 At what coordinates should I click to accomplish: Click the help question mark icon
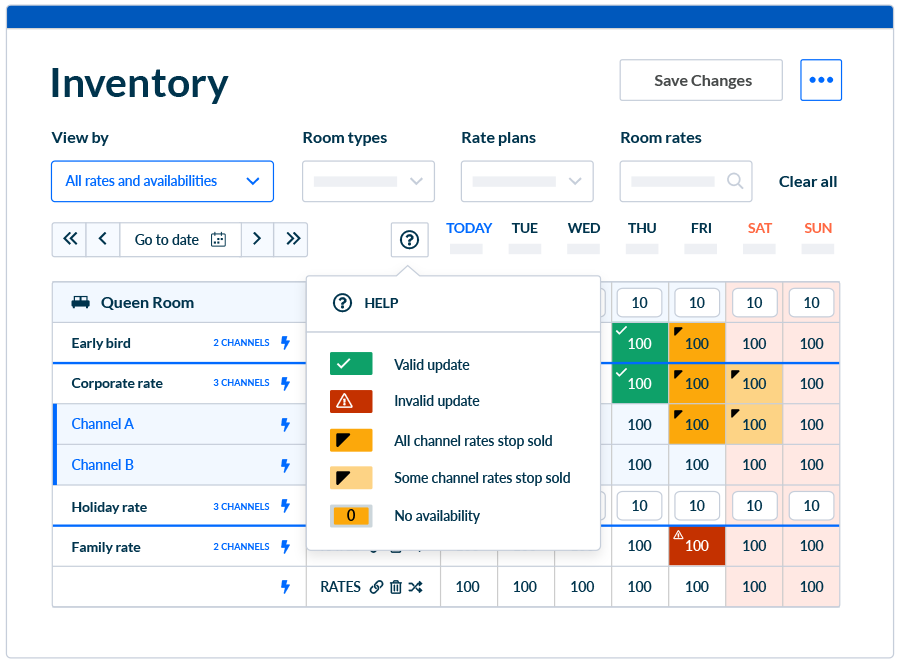coord(409,240)
